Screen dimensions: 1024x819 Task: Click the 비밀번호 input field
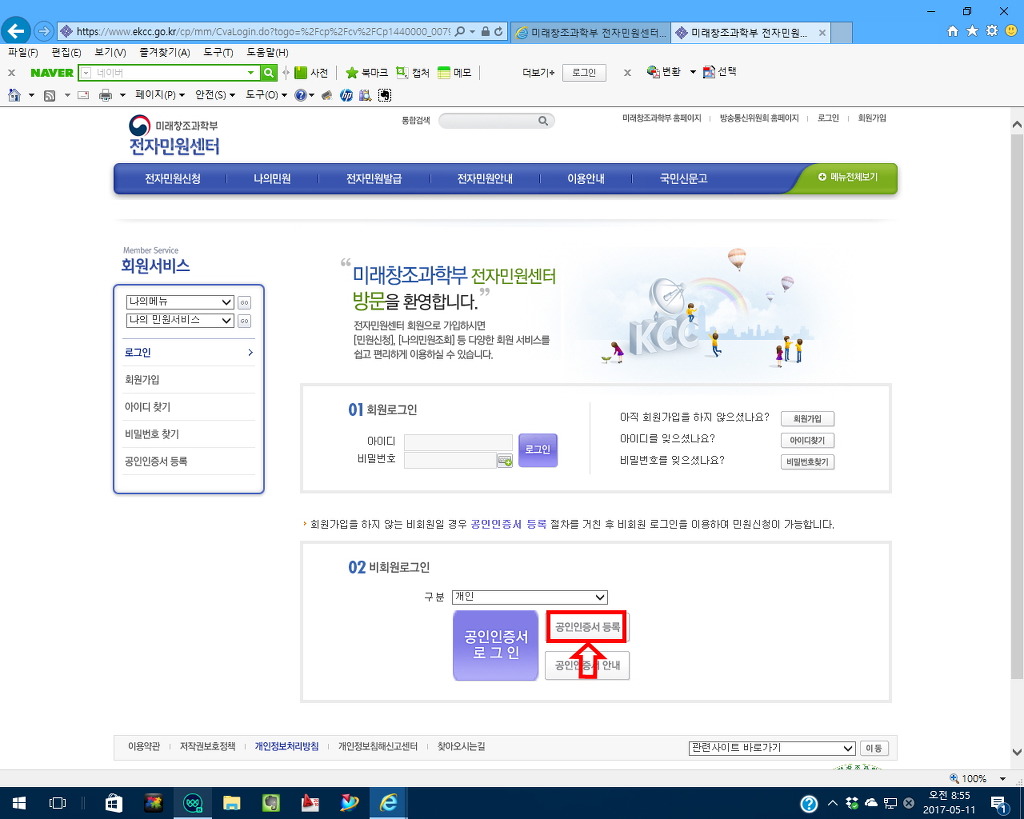tap(451, 460)
